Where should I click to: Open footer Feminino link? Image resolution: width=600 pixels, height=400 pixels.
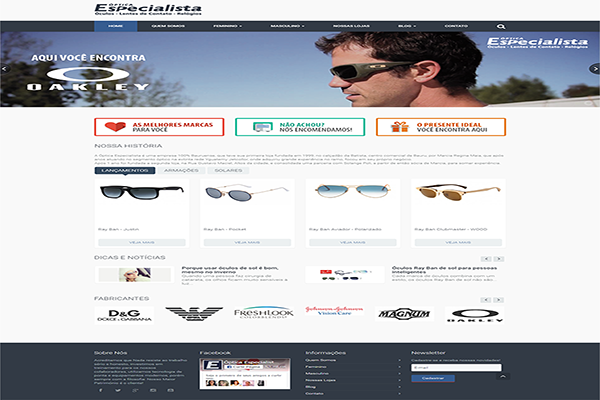point(316,367)
